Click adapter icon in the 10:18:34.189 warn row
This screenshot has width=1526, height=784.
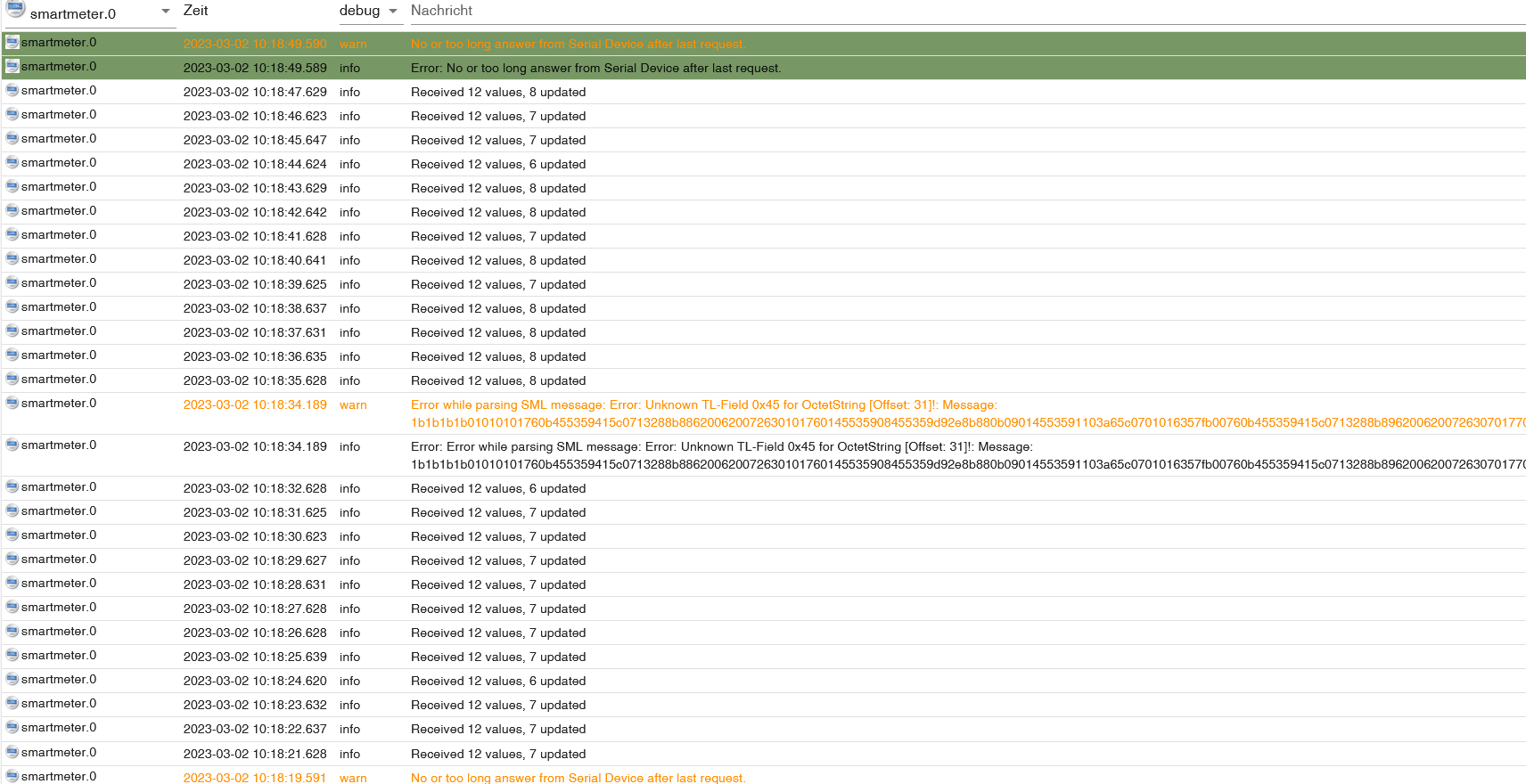coord(12,403)
